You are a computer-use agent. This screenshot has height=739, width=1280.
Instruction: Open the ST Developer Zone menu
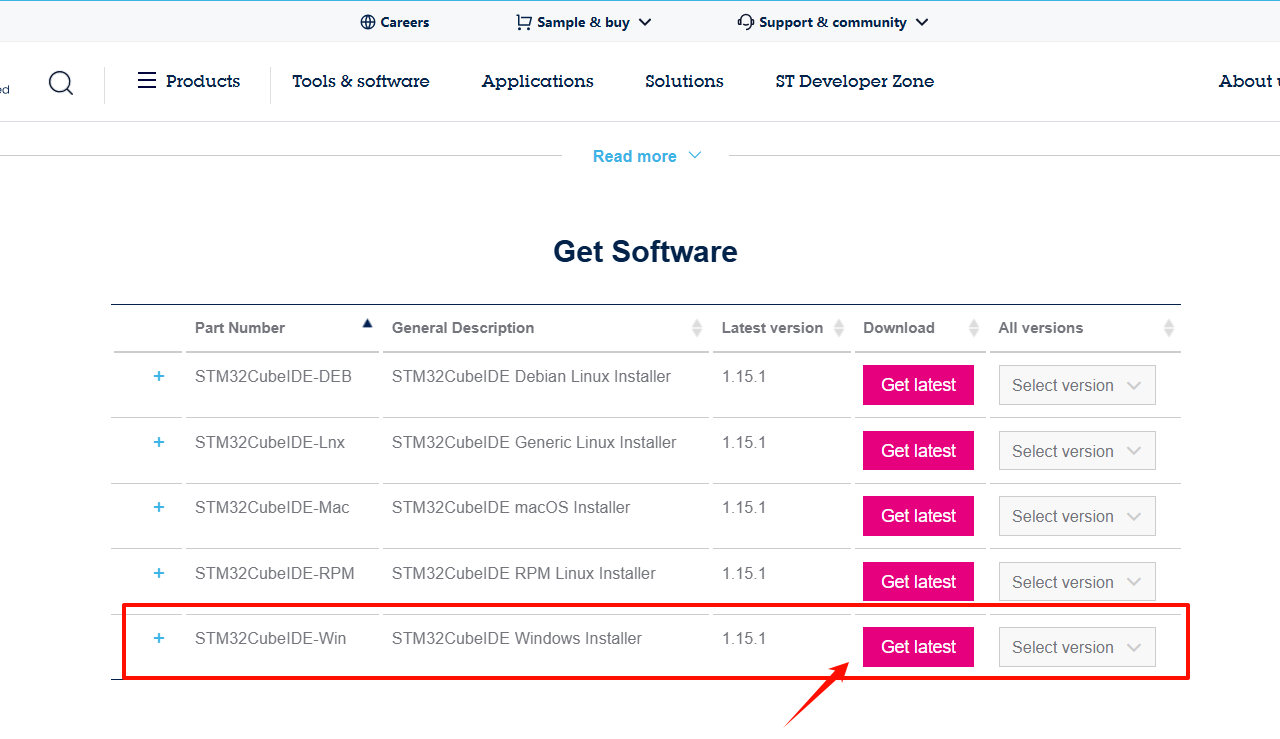coord(854,81)
